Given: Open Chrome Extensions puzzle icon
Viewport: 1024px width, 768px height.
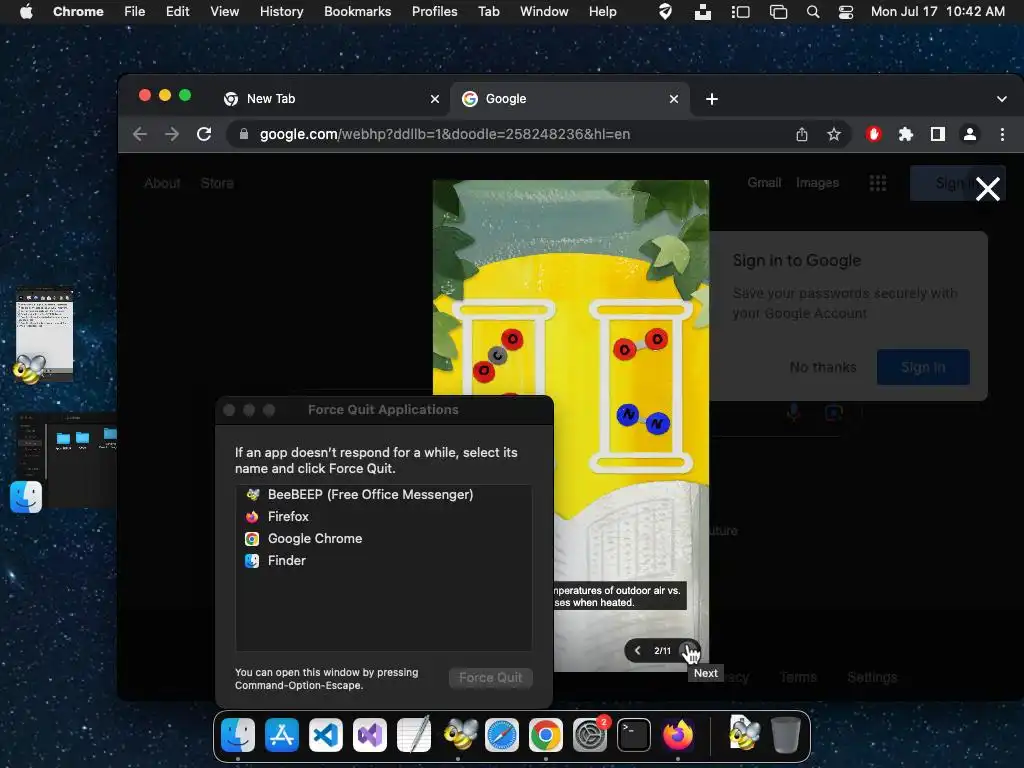Looking at the screenshot, I should click(x=906, y=134).
